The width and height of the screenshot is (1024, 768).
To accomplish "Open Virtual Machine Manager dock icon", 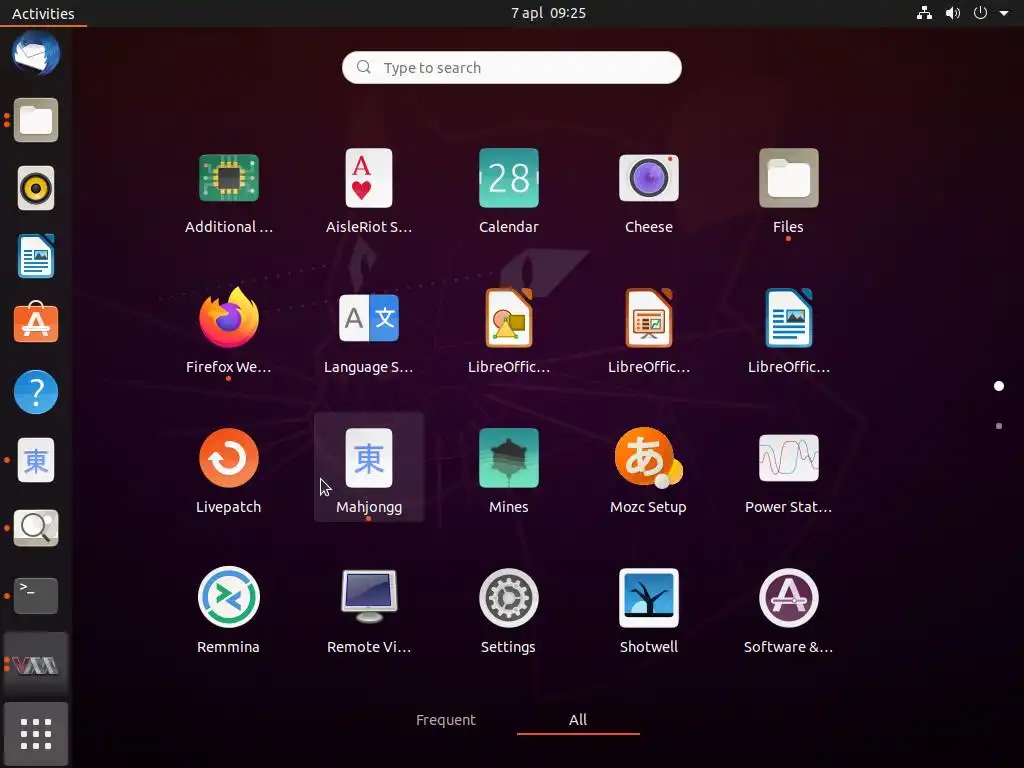I will (x=36, y=665).
